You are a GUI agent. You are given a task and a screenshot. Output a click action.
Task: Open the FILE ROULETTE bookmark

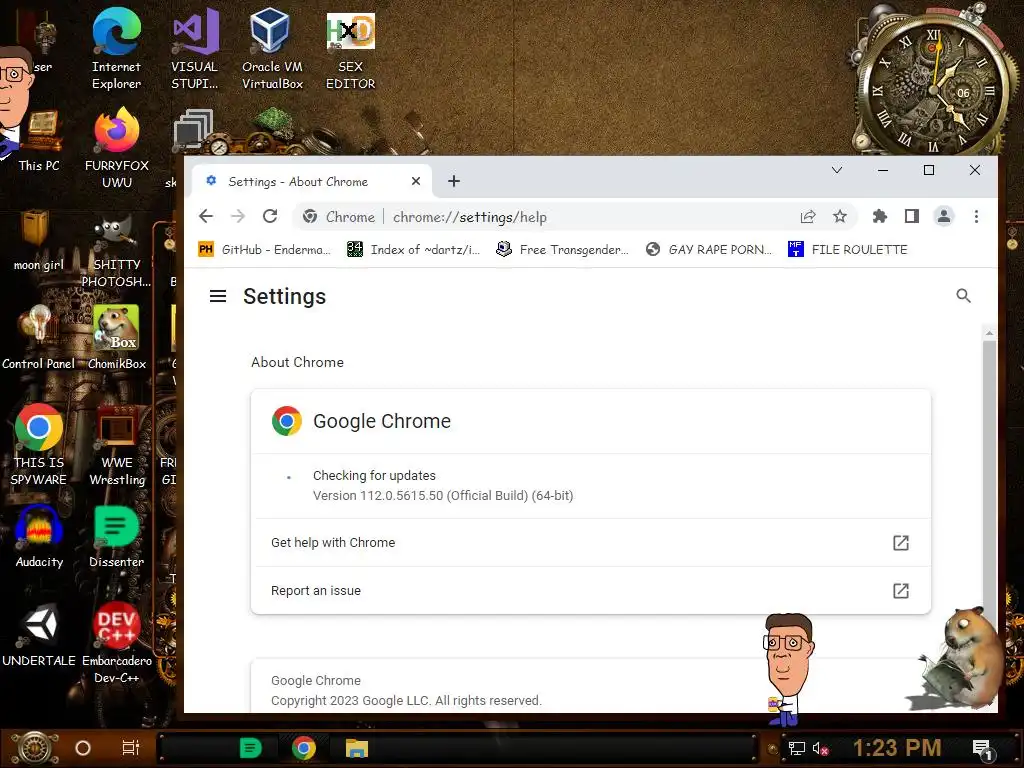click(848, 249)
